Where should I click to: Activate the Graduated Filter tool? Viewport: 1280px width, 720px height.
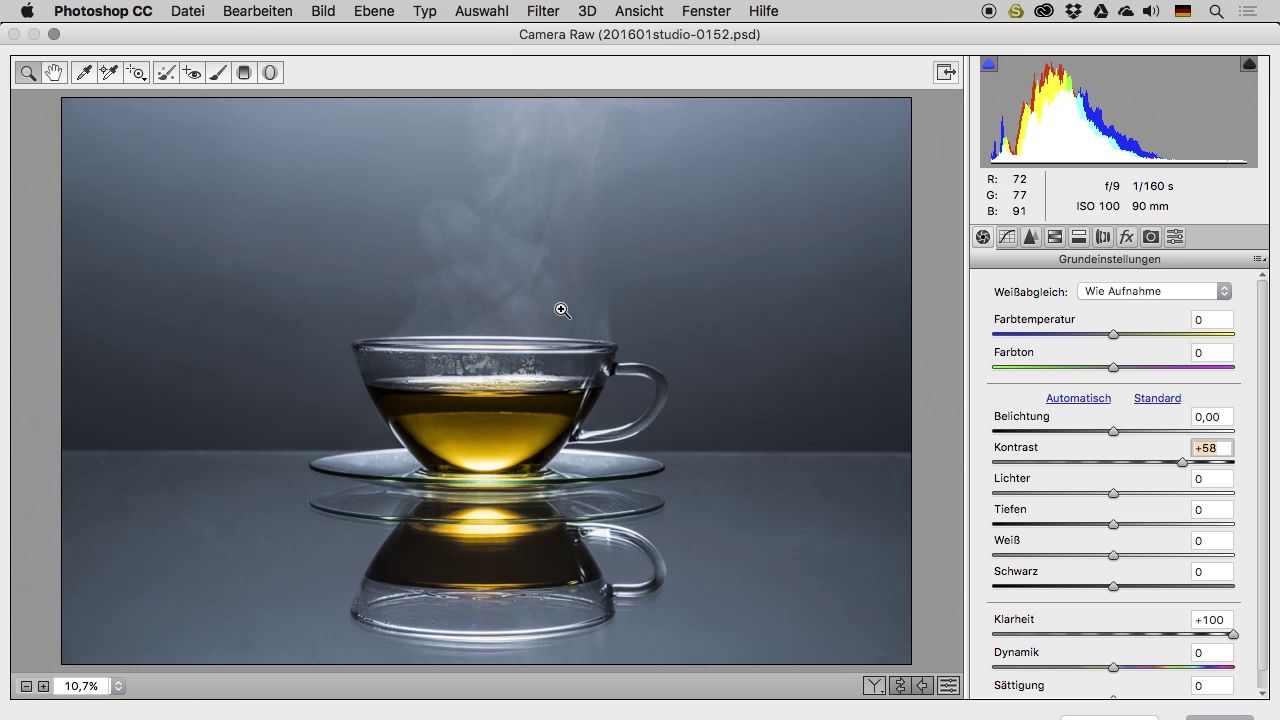point(244,73)
